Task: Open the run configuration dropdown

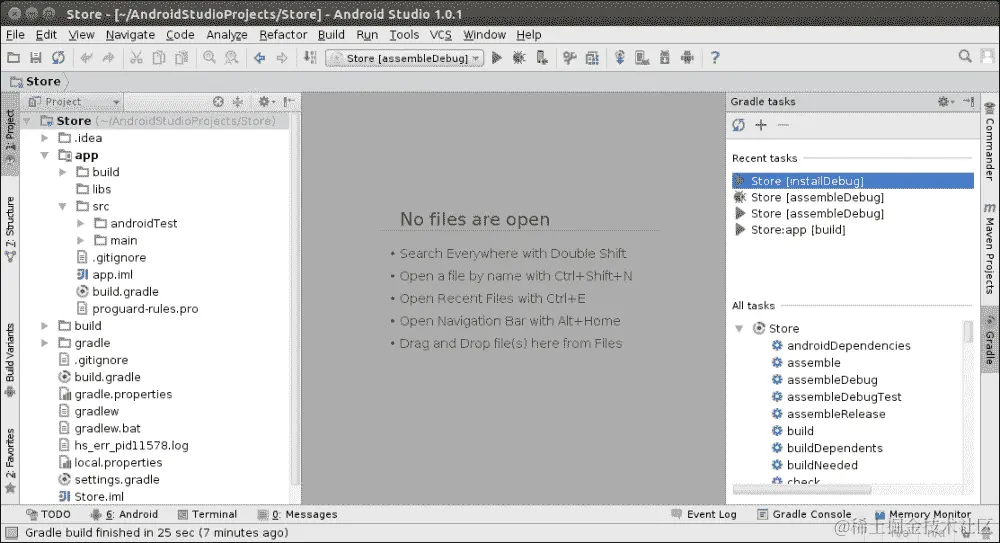Action: pos(404,58)
